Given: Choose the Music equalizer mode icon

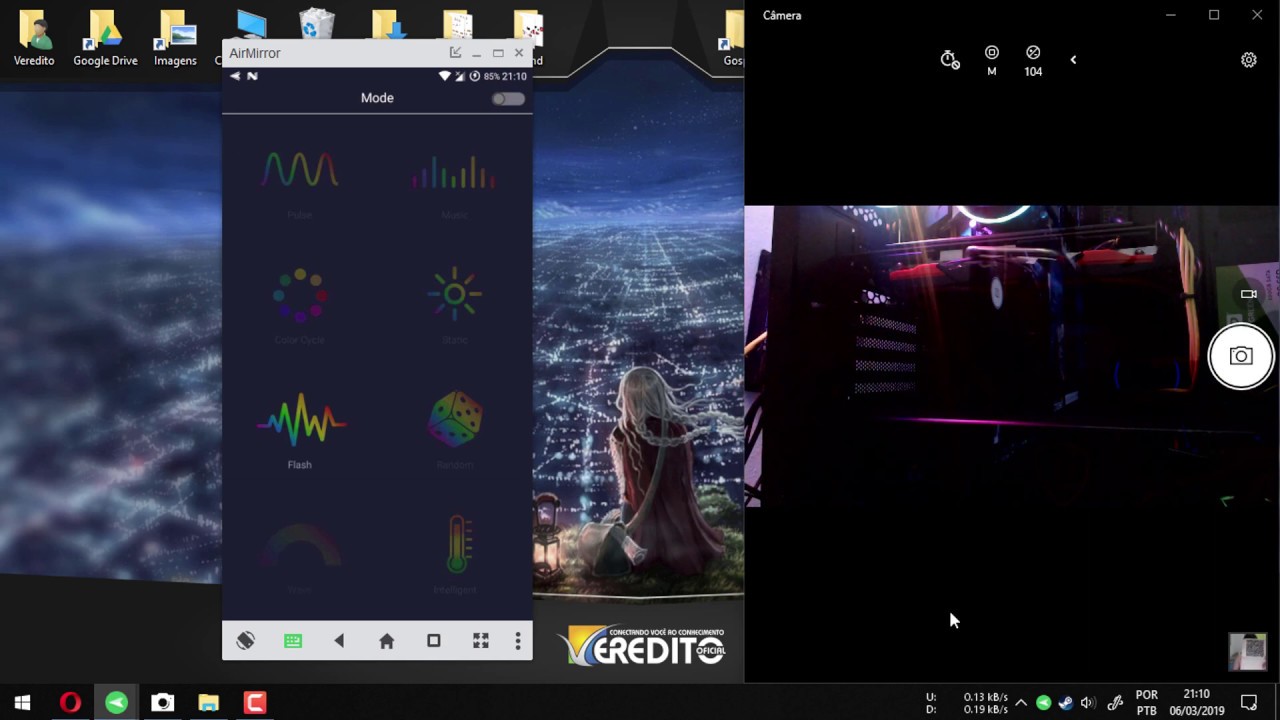Looking at the screenshot, I should pyautogui.click(x=454, y=172).
